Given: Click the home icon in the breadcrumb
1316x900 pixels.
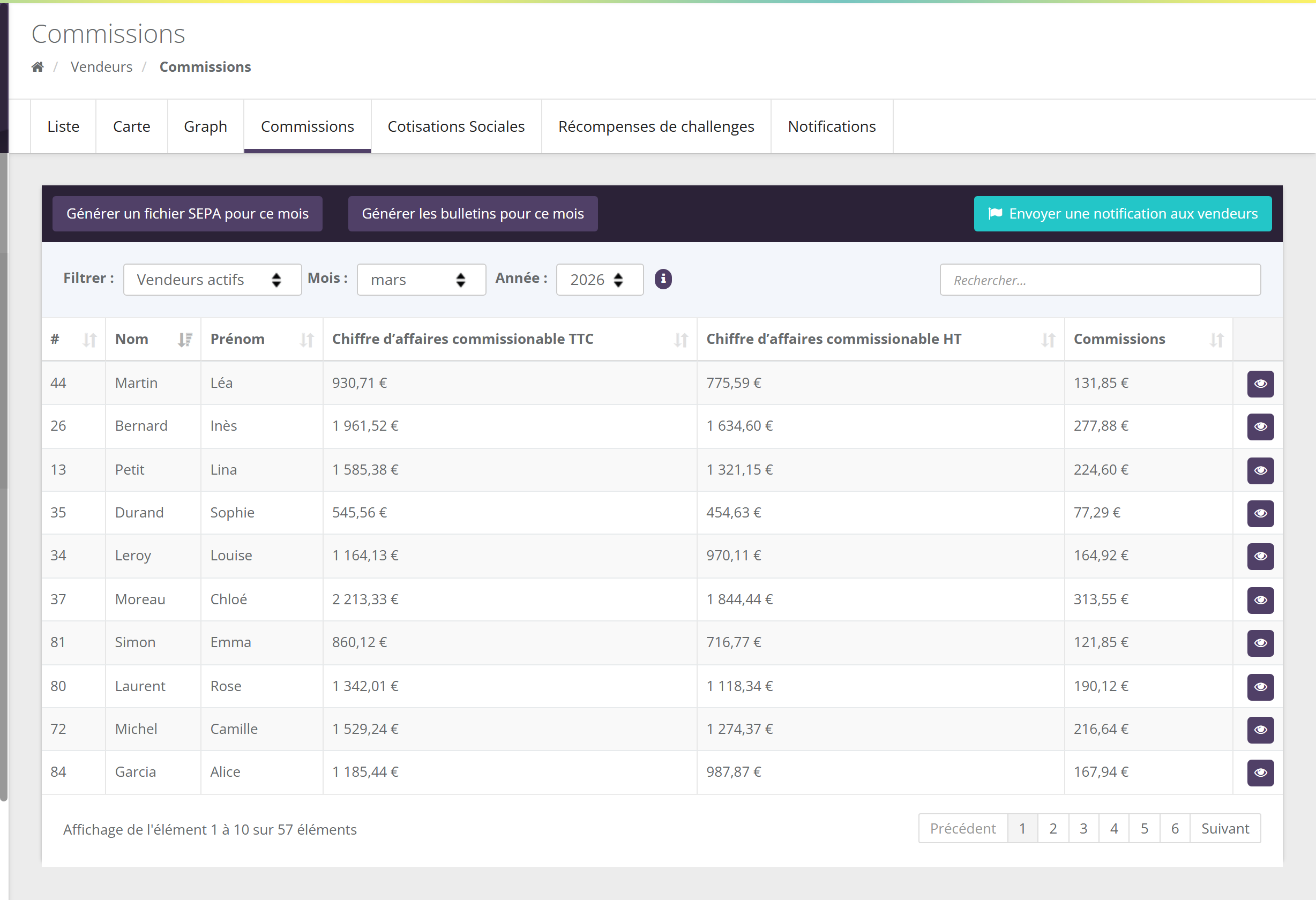Looking at the screenshot, I should click(38, 67).
